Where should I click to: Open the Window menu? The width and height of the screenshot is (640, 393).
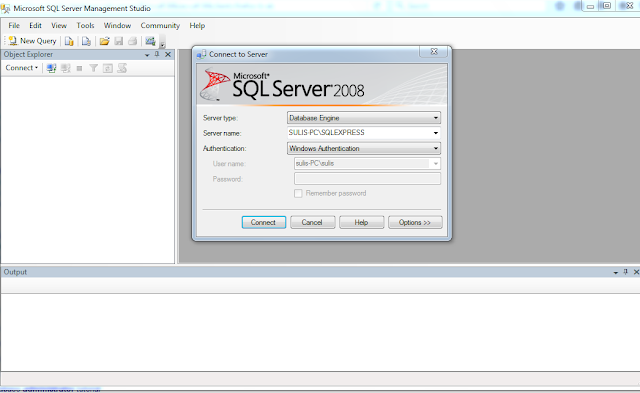117,25
